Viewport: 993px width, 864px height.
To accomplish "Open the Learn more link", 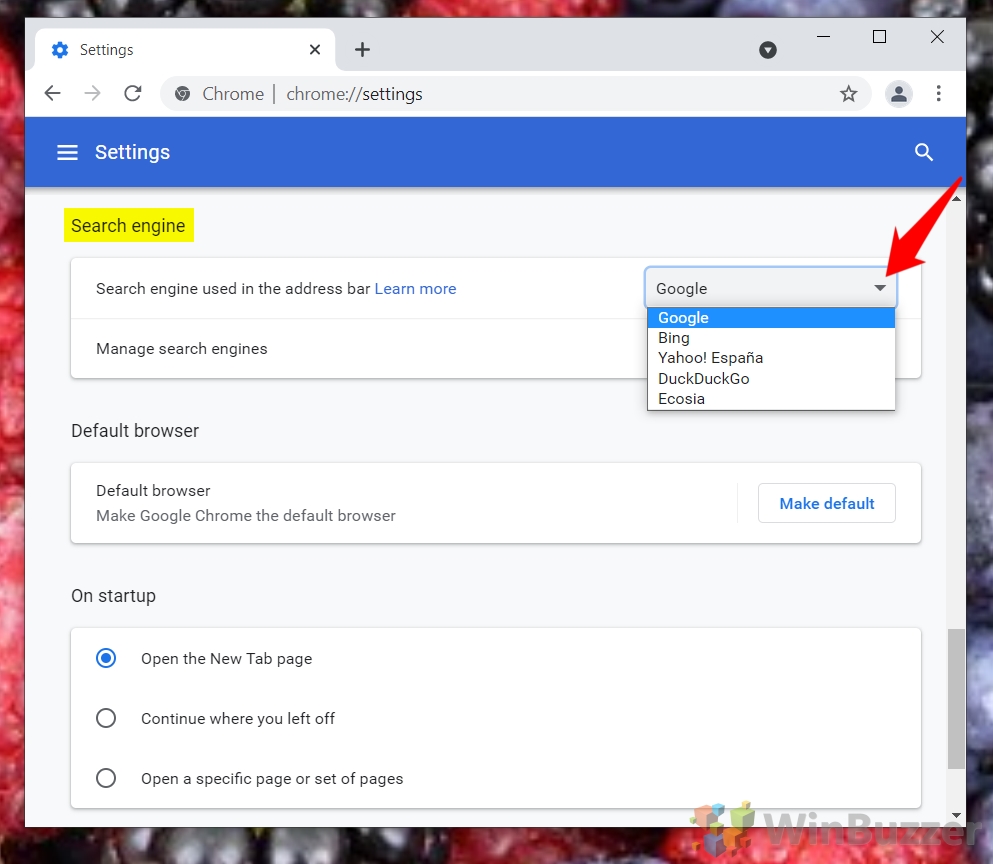I will pos(415,289).
